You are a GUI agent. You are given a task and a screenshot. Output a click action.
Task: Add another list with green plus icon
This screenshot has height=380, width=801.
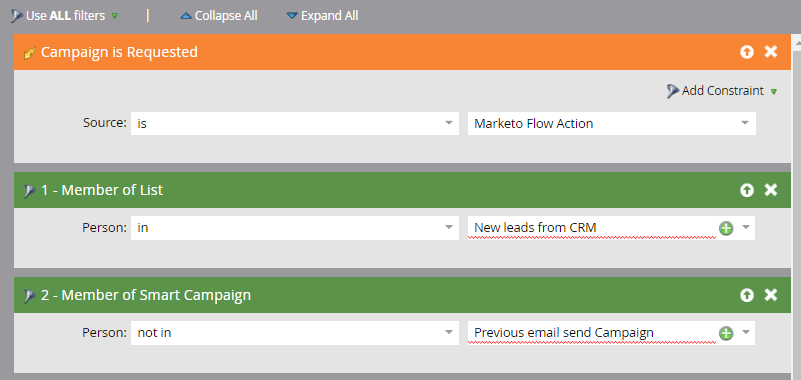click(726, 228)
